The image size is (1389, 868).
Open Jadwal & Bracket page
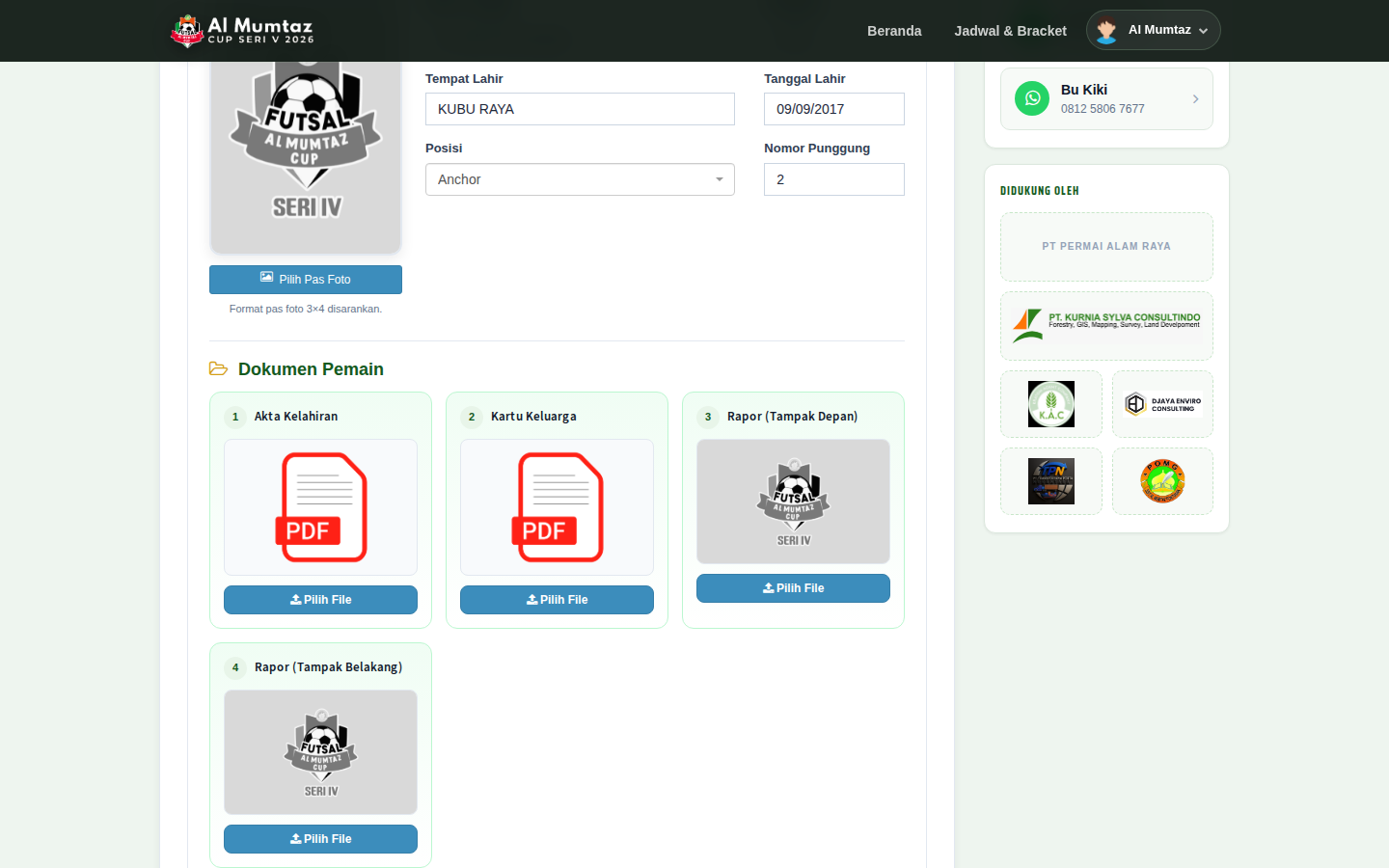click(1010, 31)
